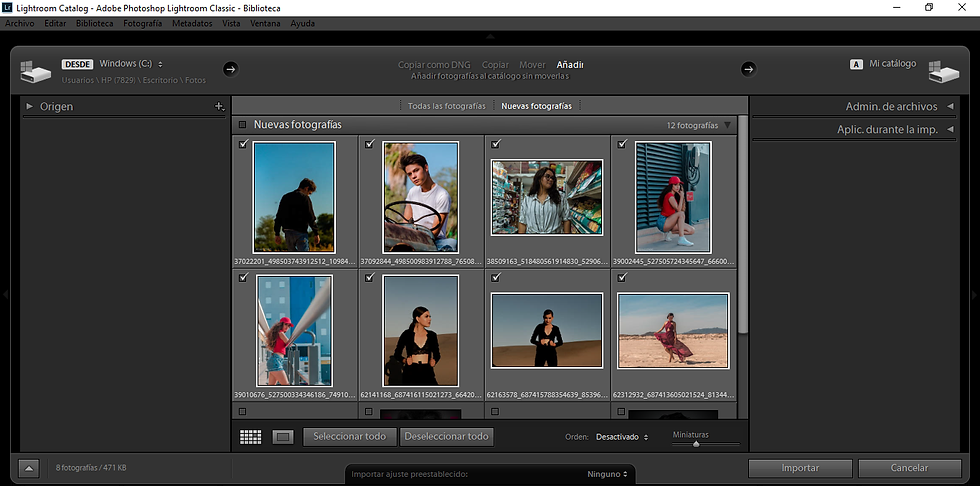Click the Cancelar button
Viewport: 980px width, 486px height.
[909, 468]
